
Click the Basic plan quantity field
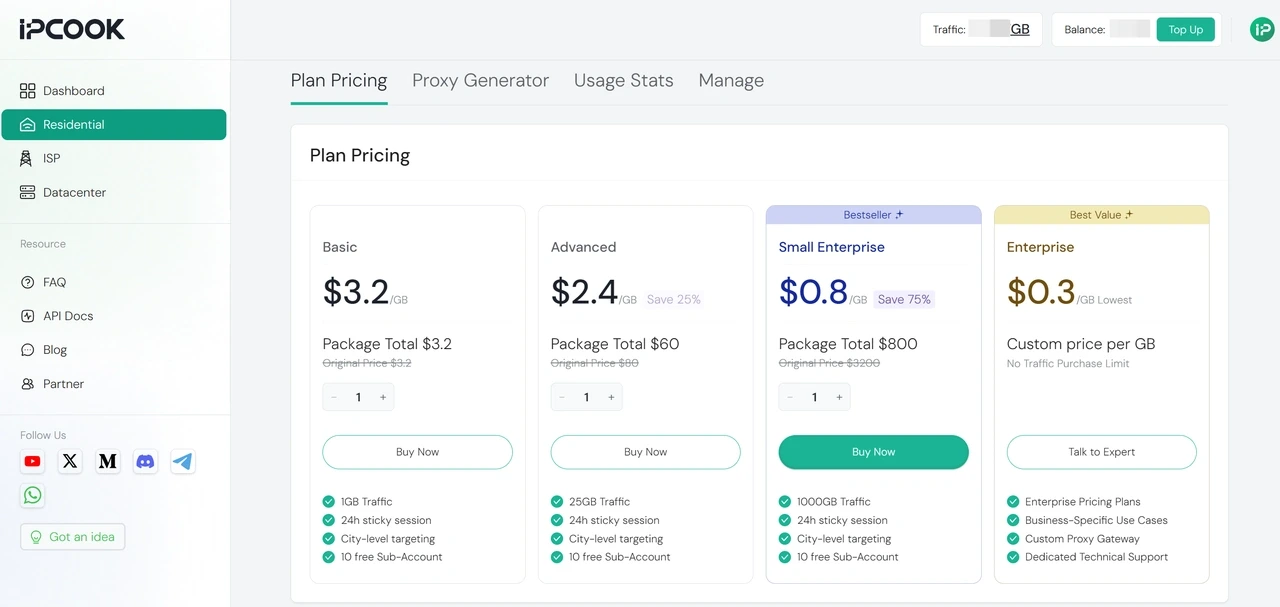tap(358, 397)
